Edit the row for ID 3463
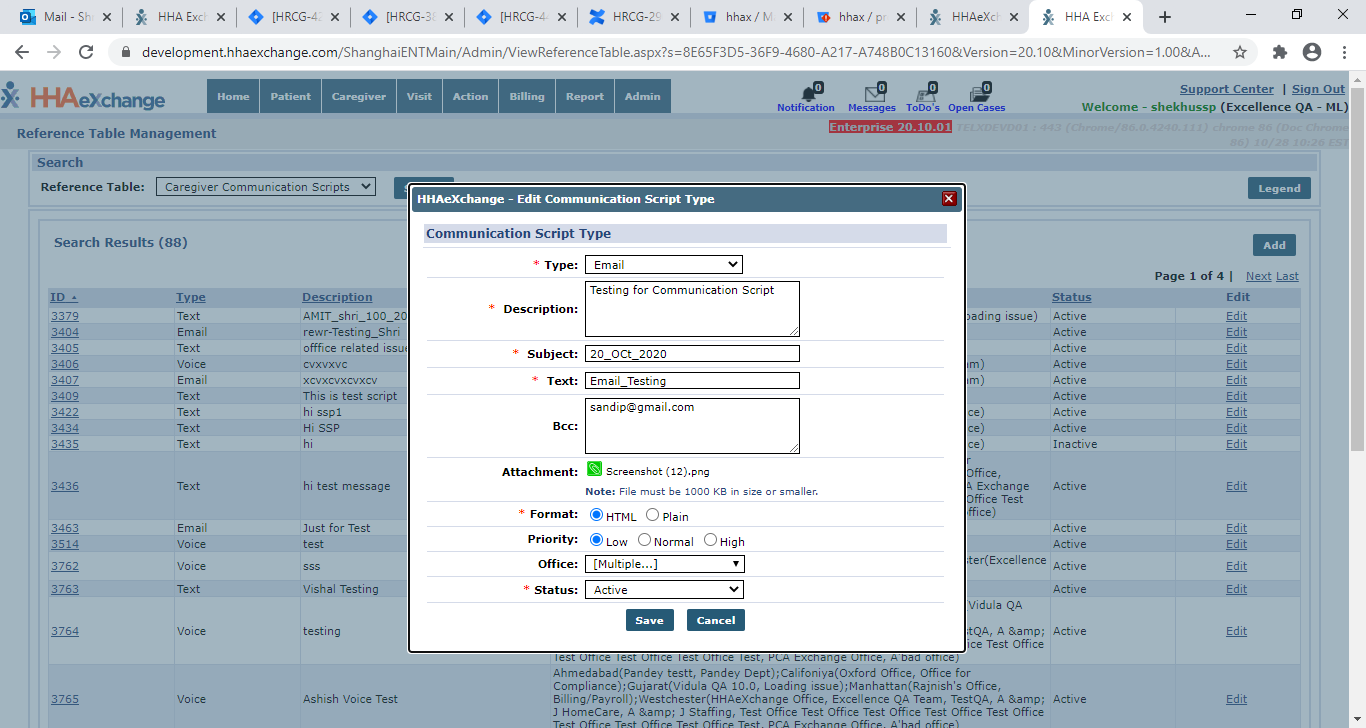Screen dimensions: 1366x728 tap(1237, 528)
